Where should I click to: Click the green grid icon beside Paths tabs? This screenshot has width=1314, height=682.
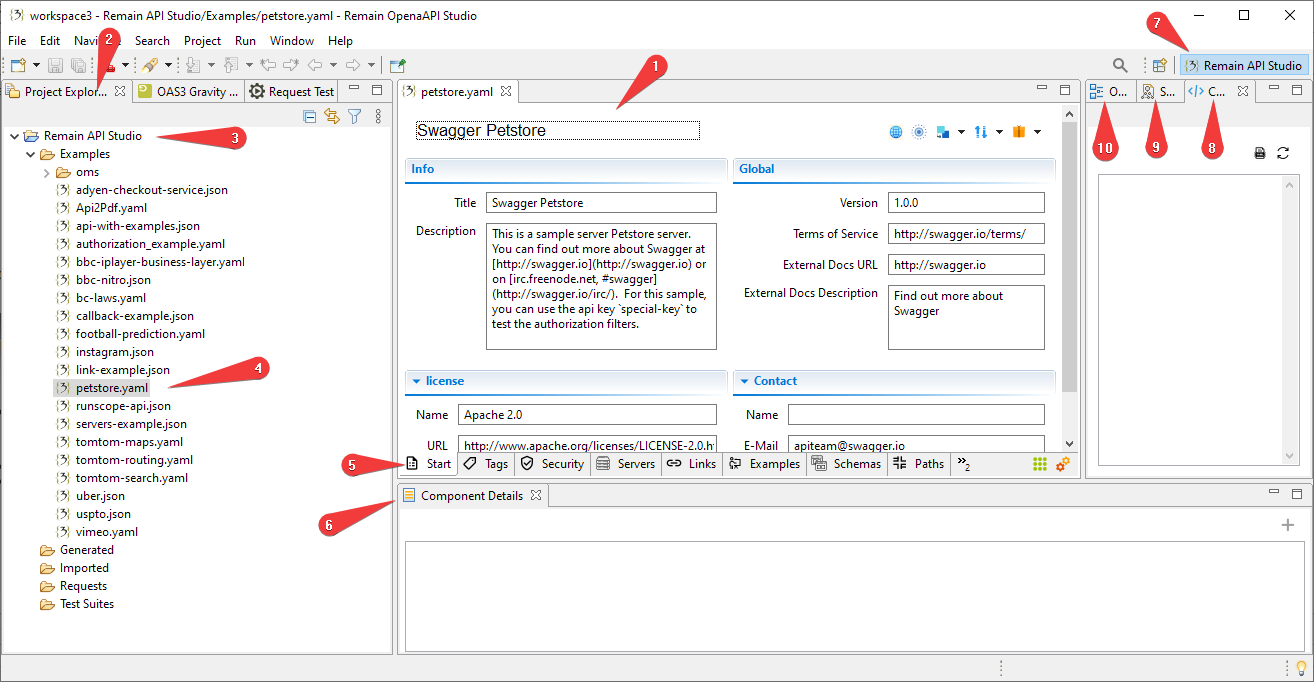coord(1040,464)
